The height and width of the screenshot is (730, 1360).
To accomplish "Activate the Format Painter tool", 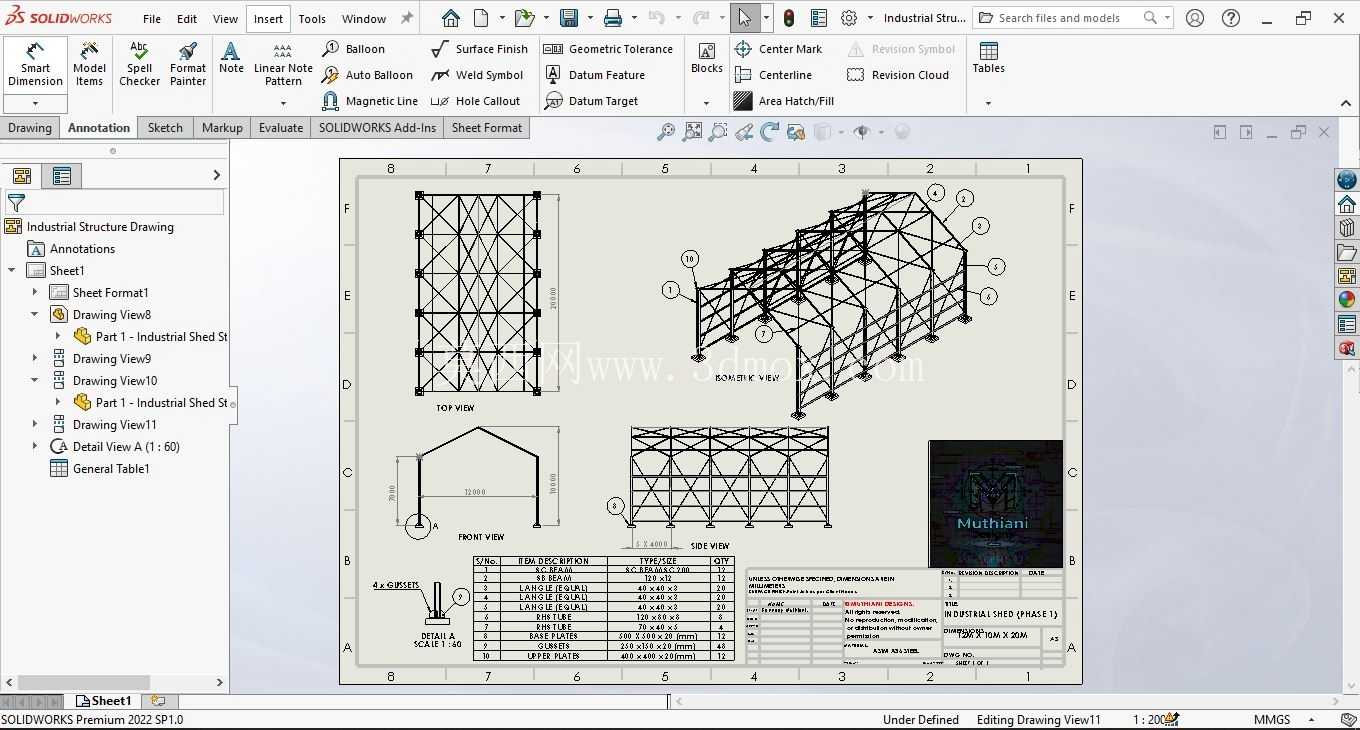I will (187, 65).
